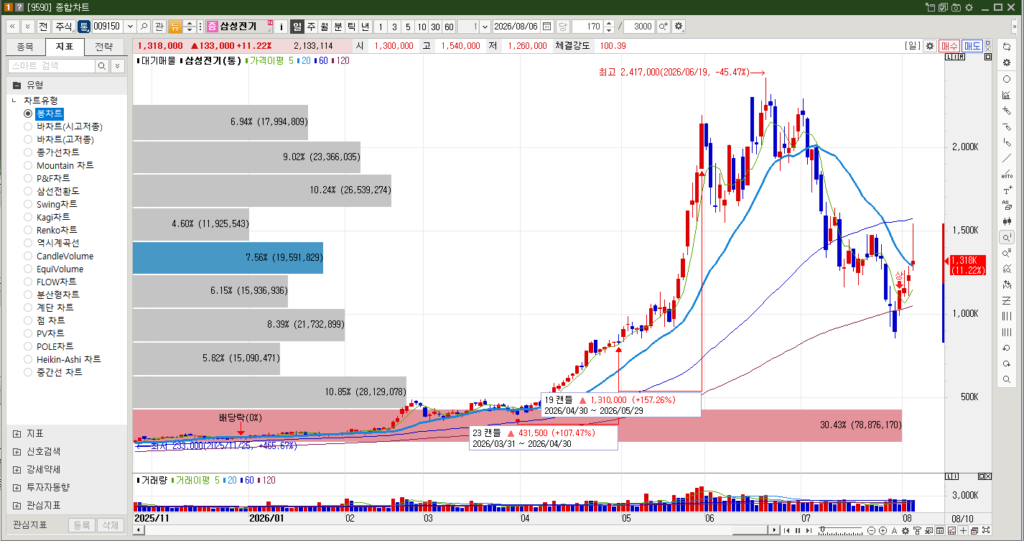Click the jump to last candle control
The image size is (1024, 541).
808,531
